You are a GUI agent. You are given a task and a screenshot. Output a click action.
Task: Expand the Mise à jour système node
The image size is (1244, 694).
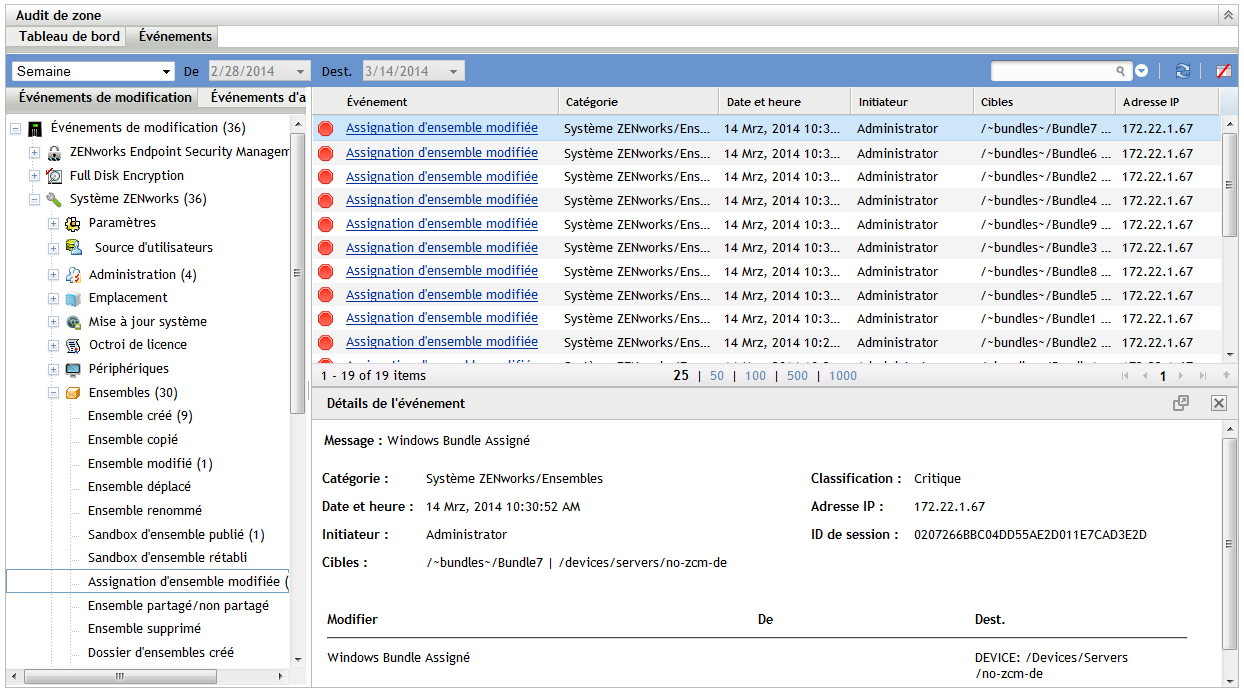pos(54,322)
